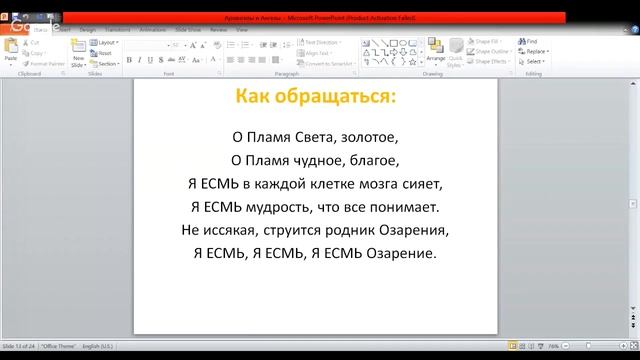Toggle Strikethrough formatting

coord(171,60)
